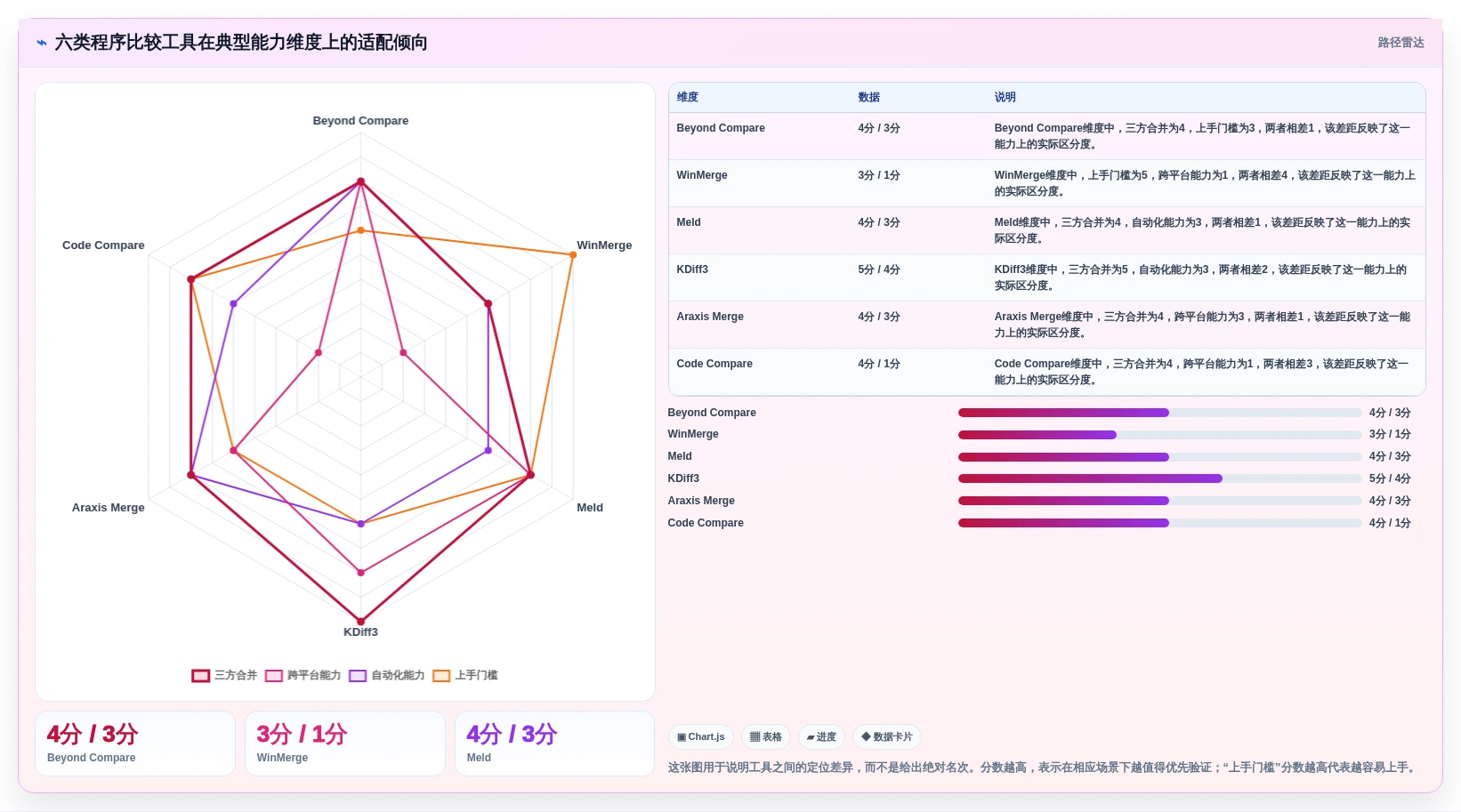The width and height of the screenshot is (1461, 812).
Task: Click the WinMerge progress bar
Action: click(1159, 435)
